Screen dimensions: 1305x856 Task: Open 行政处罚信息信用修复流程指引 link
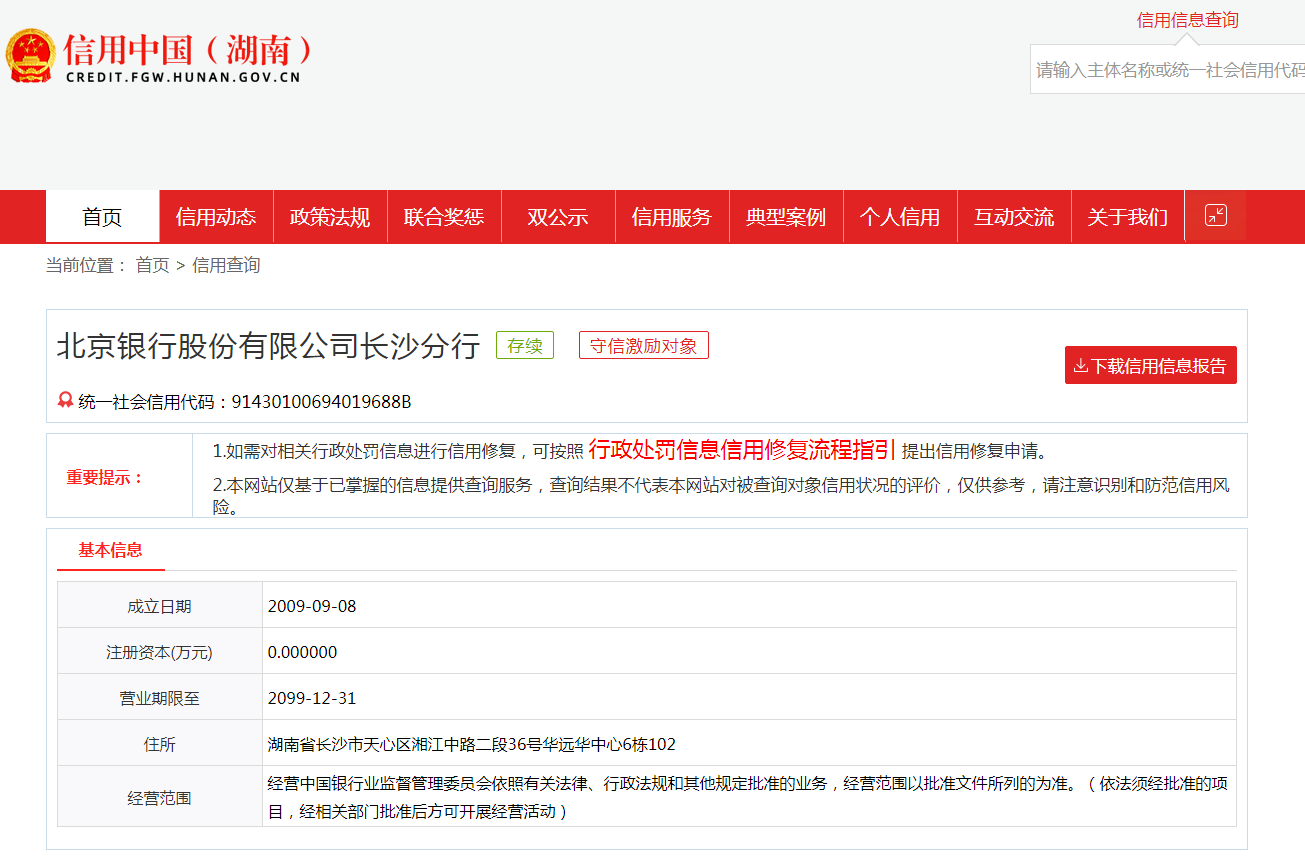click(742, 449)
